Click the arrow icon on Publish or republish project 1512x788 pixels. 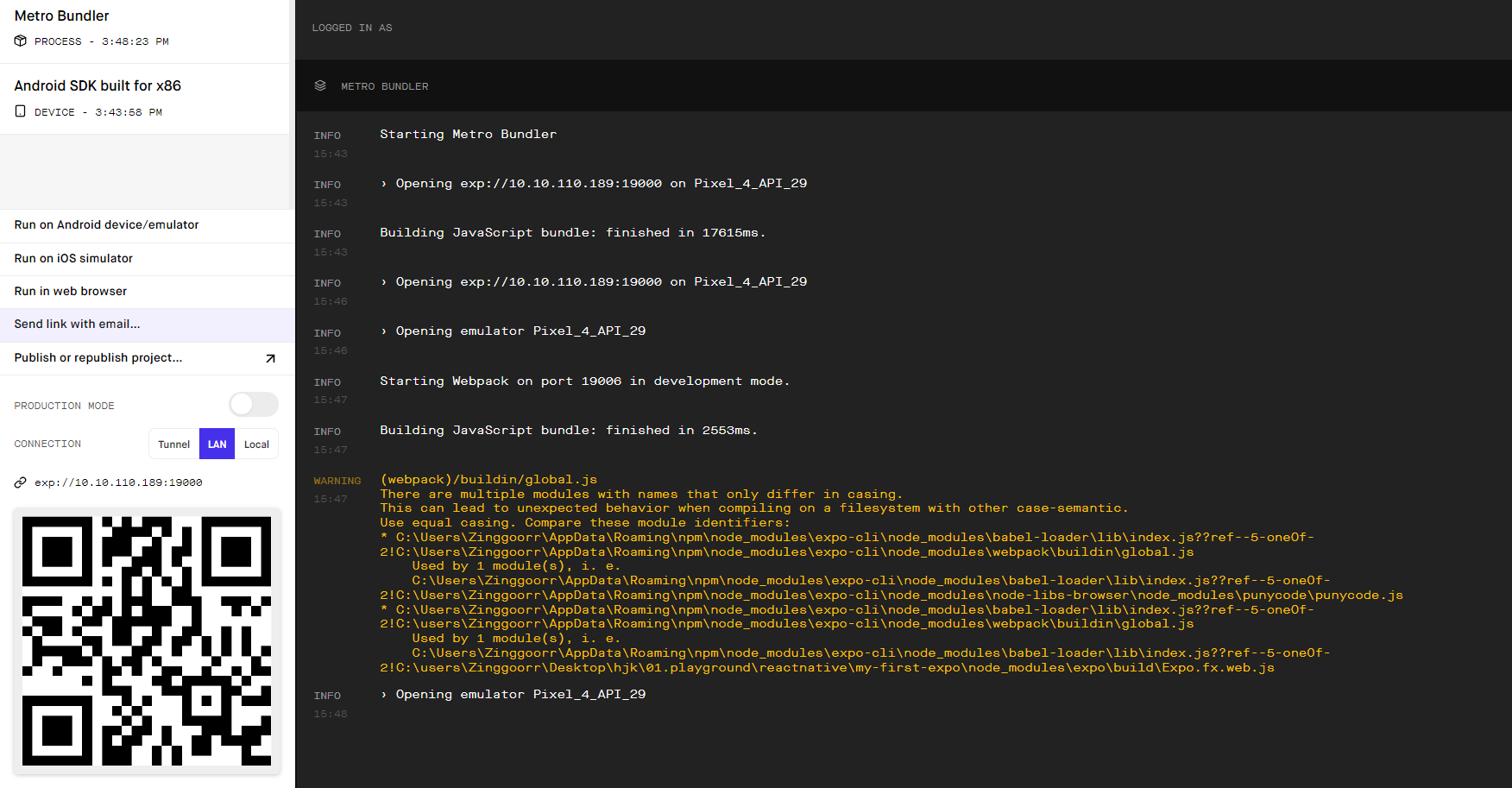pos(270,358)
